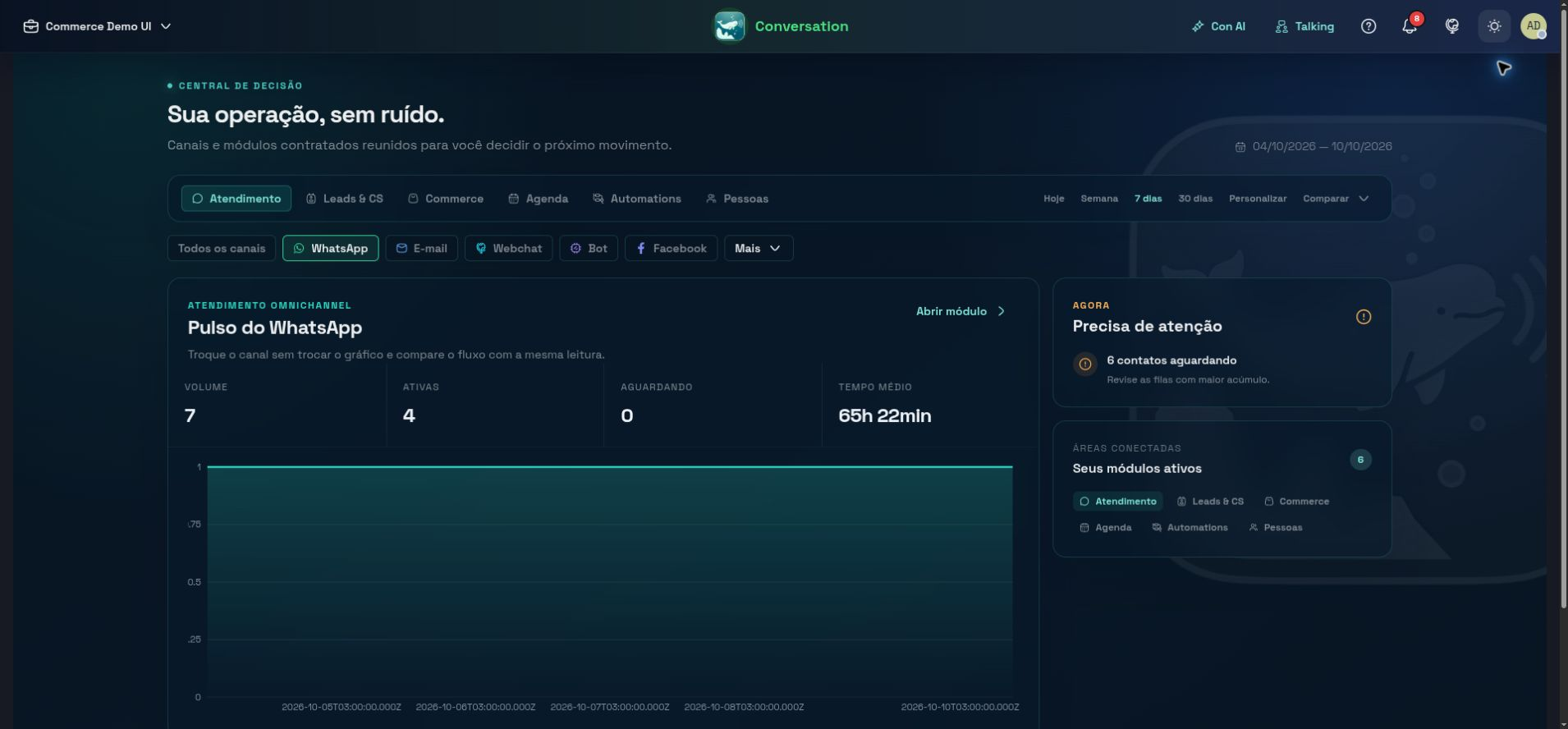
Task: Open the notifications bell
Action: 1410,26
